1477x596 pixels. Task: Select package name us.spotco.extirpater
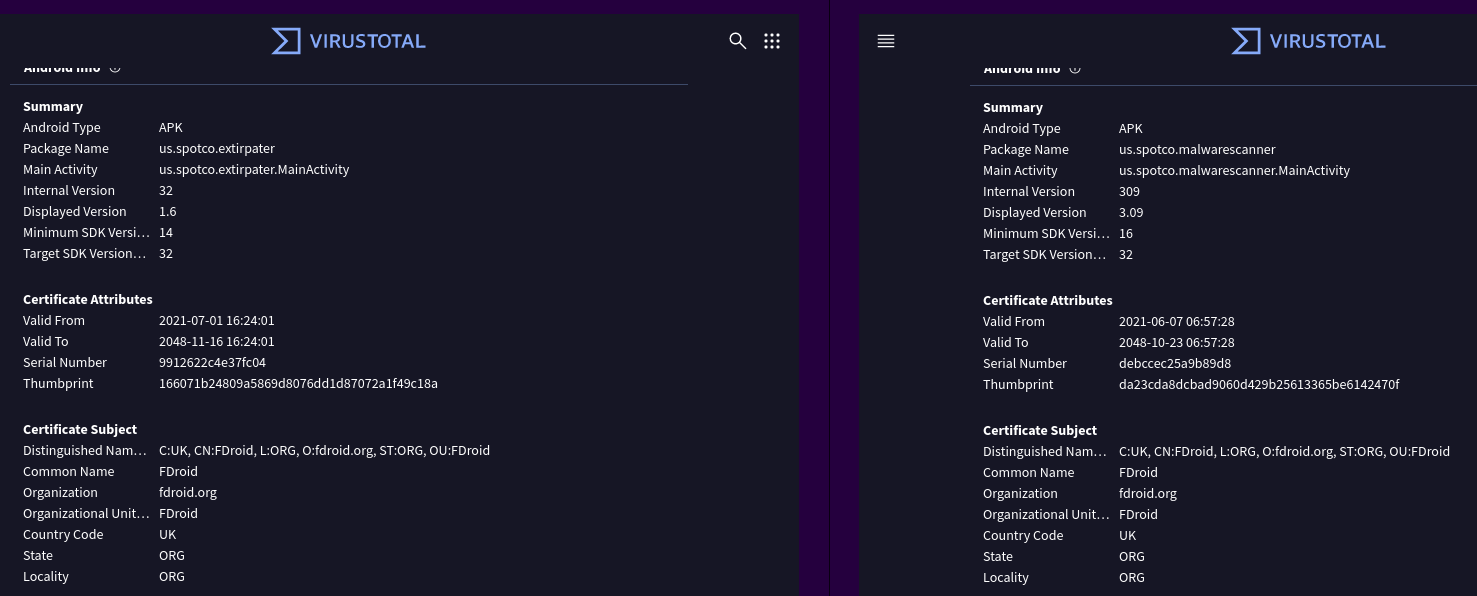[x=217, y=149]
